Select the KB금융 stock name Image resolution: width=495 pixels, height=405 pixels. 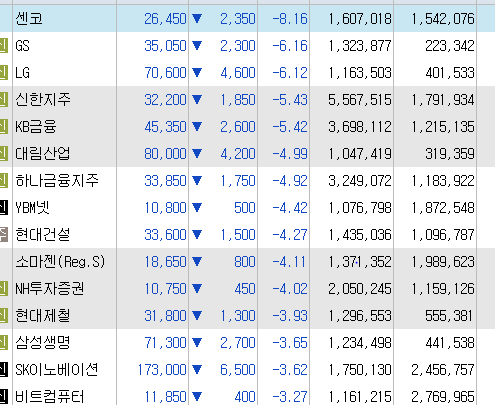36,127
